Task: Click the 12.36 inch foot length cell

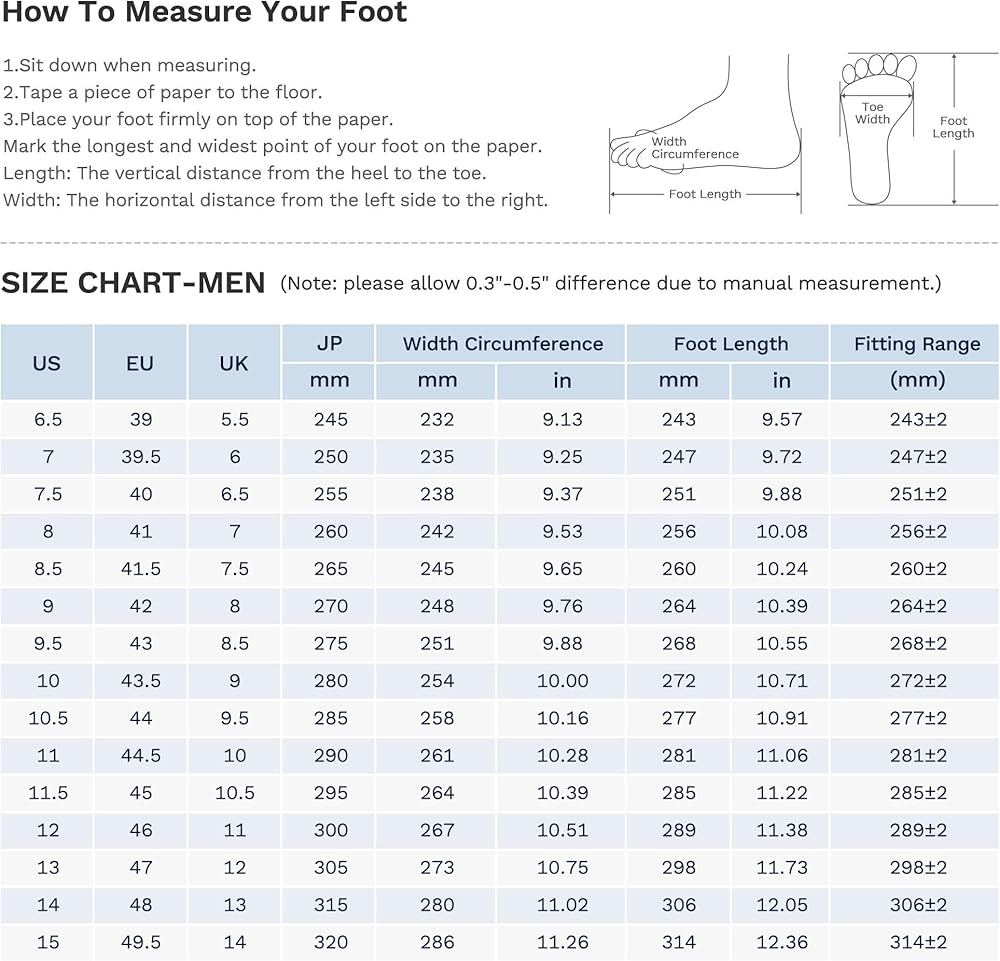Action: [781, 942]
